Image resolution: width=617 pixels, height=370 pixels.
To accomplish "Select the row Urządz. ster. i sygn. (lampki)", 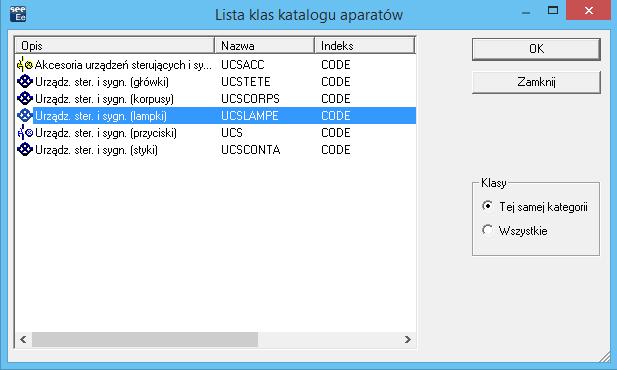I will [216, 116].
